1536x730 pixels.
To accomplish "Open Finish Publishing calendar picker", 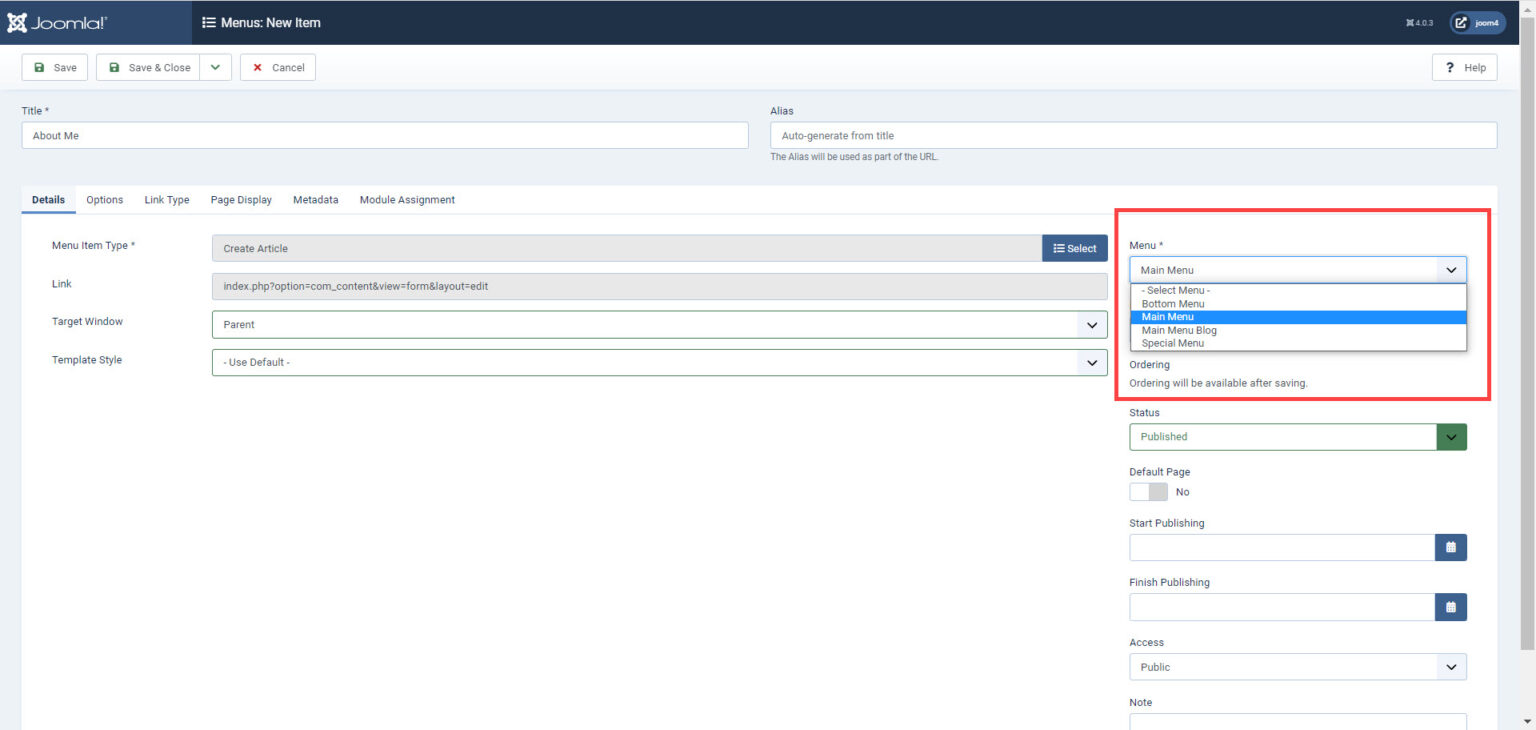I will pyautogui.click(x=1450, y=607).
